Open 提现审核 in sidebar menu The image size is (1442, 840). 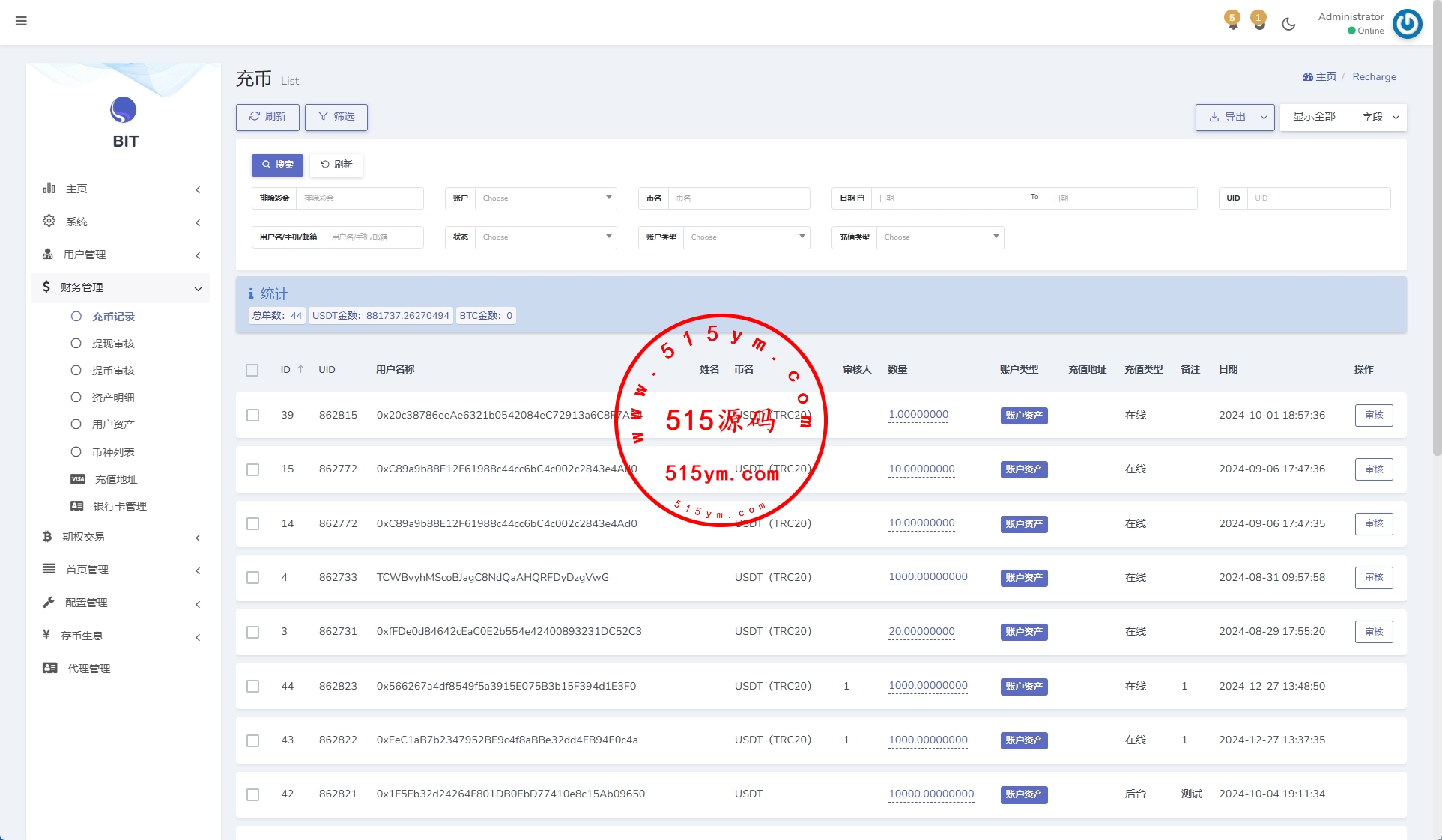(x=113, y=344)
